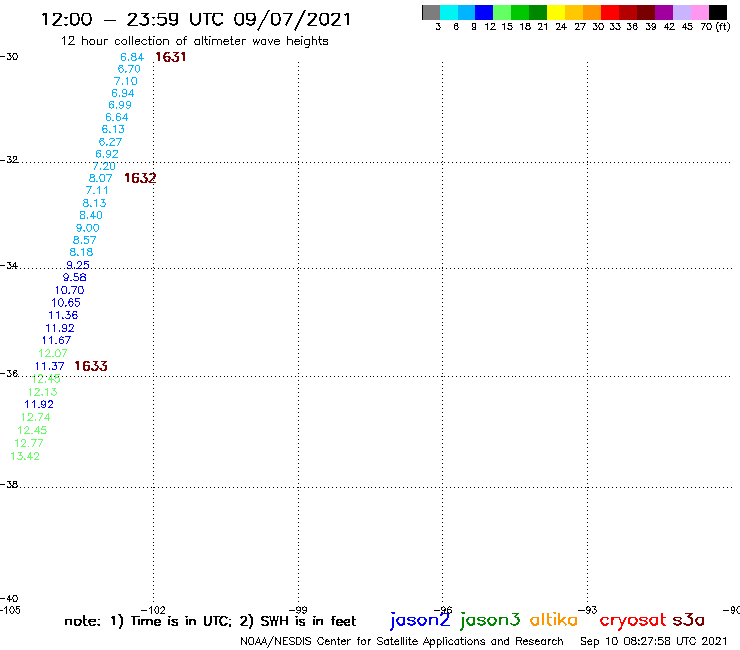
Task: Click the wave height value 9.58
Action: coord(75,277)
